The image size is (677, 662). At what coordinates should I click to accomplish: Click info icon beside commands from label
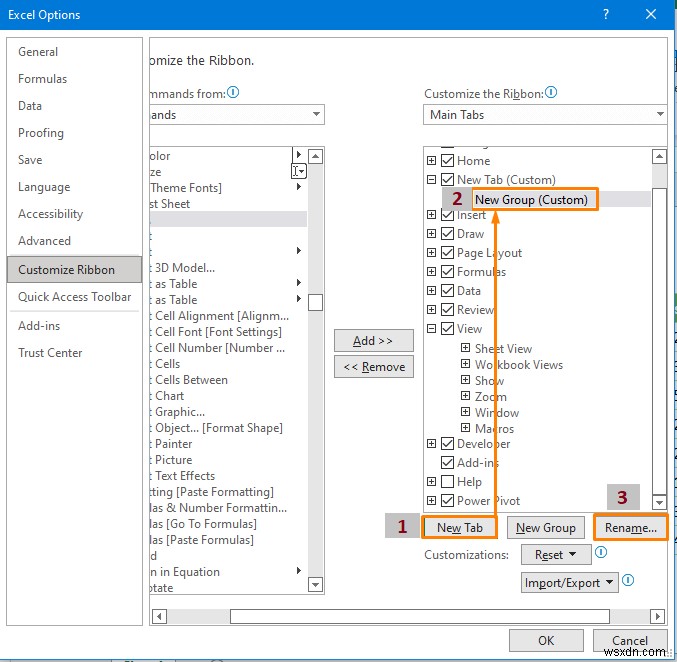point(233,92)
